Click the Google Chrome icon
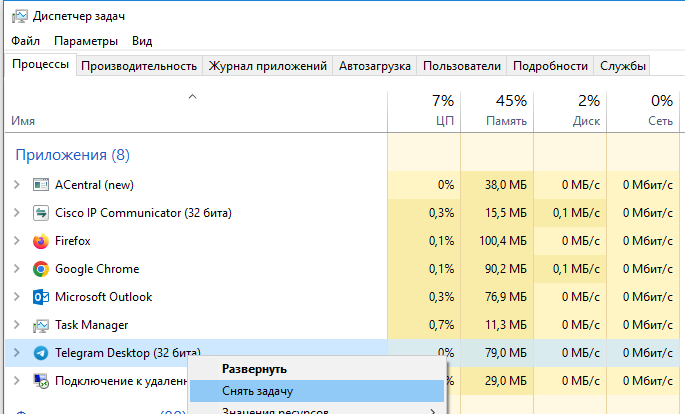The height and width of the screenshot is (414, 685). tap(41, 269)
